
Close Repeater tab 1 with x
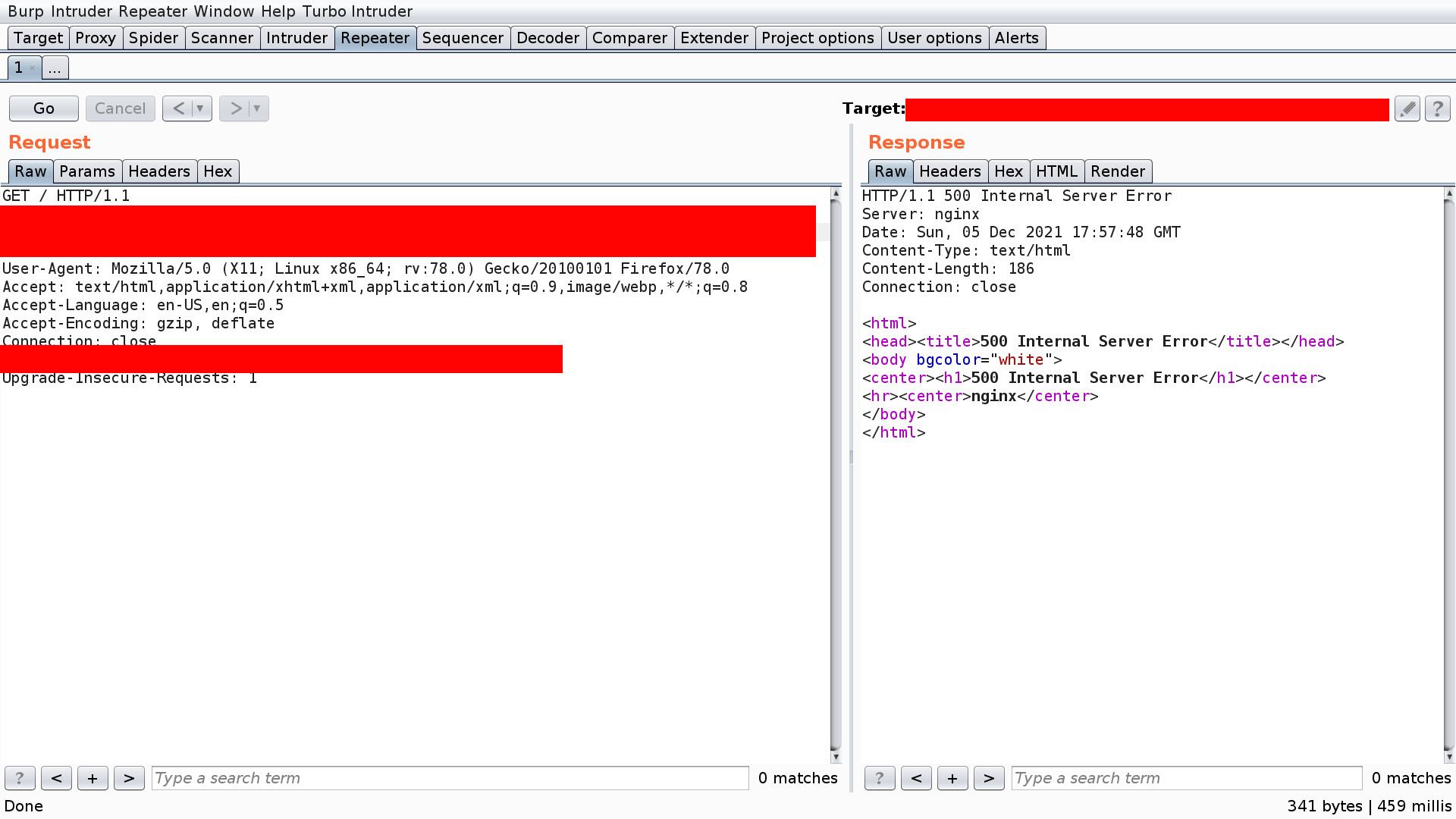(x=32, y=68)
